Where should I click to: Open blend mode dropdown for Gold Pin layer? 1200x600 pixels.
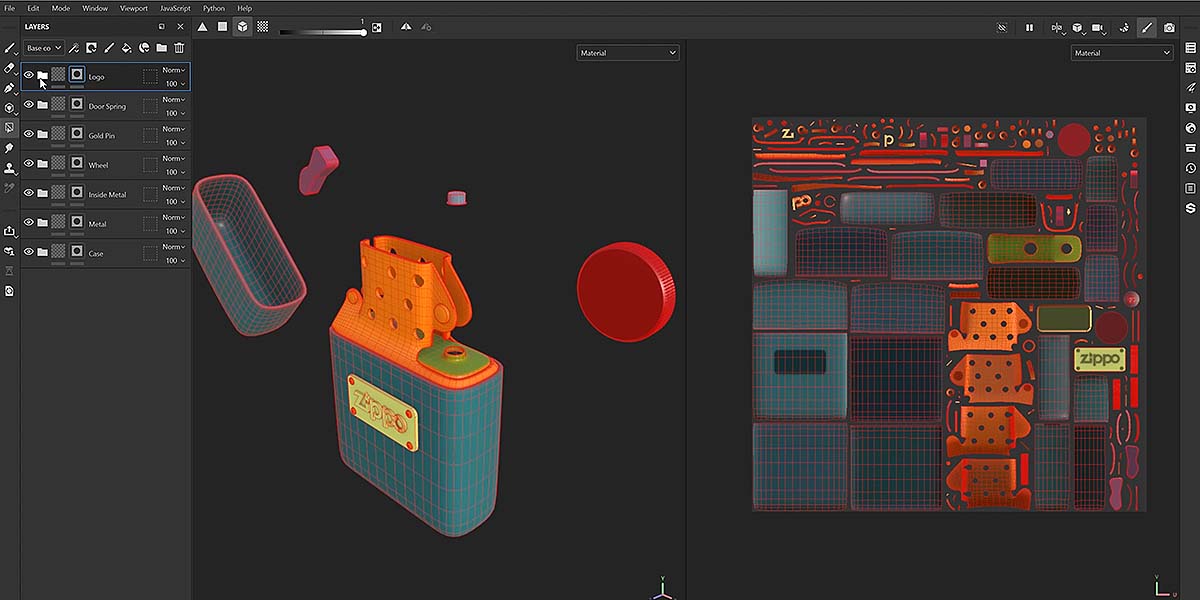click(x=174, y=129)
